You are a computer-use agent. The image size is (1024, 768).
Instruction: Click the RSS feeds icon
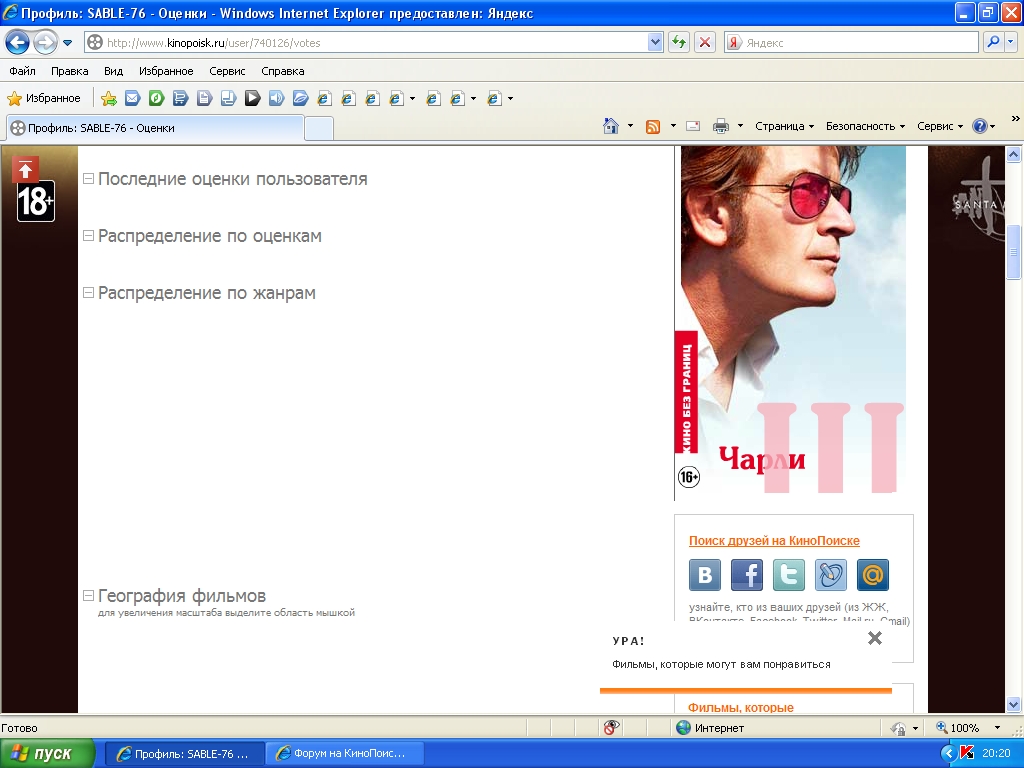(x=653, y=126)
